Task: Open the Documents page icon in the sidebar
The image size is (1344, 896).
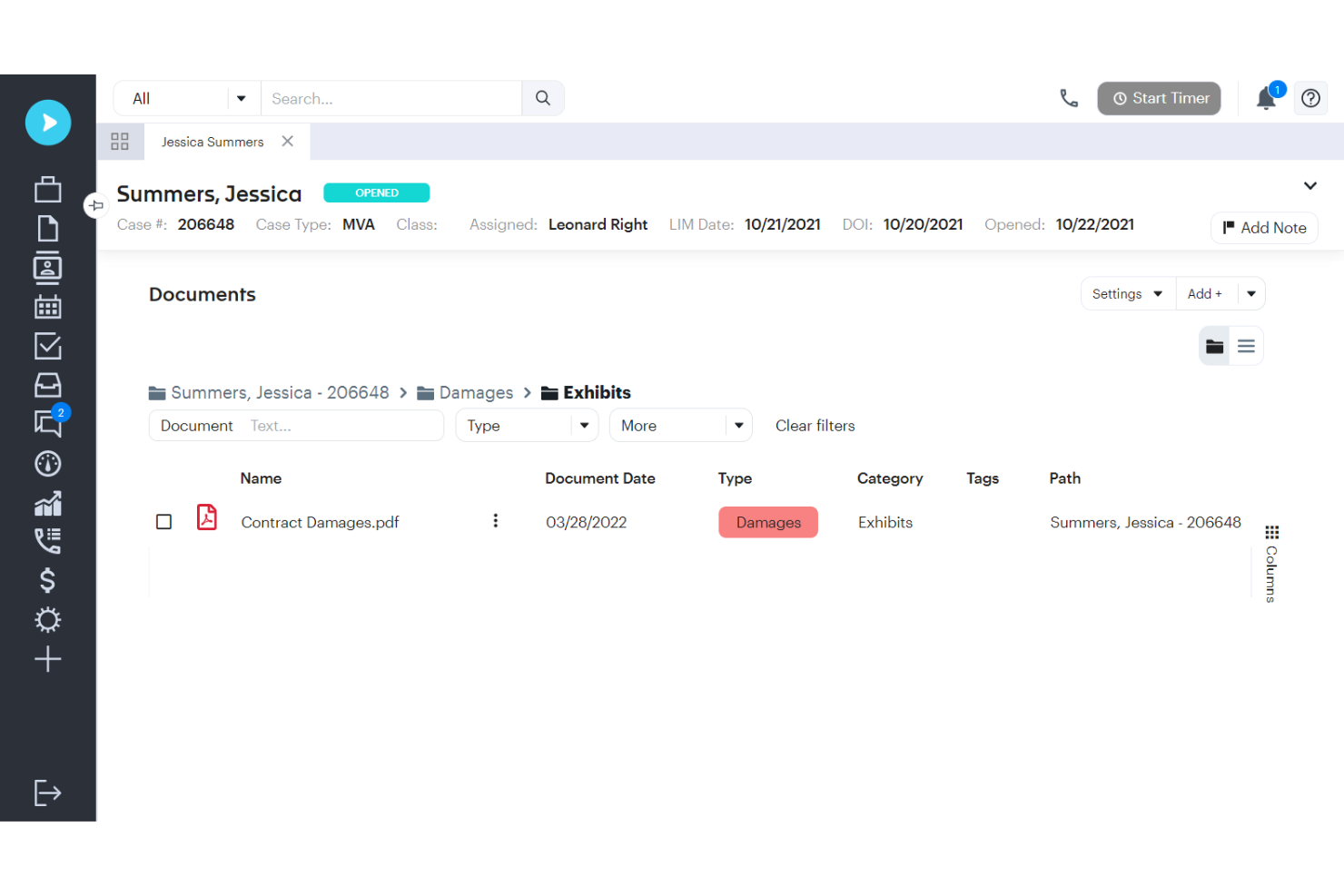Action: [x=48, y=229]
